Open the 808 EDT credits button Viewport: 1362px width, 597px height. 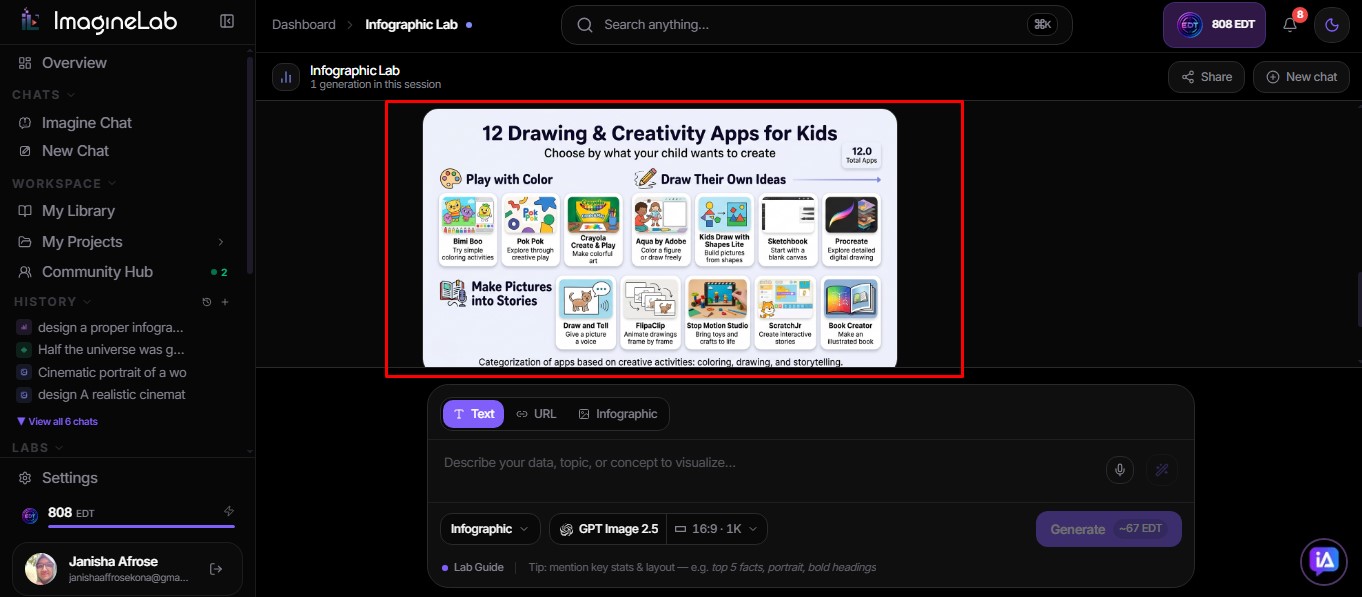1214,25
